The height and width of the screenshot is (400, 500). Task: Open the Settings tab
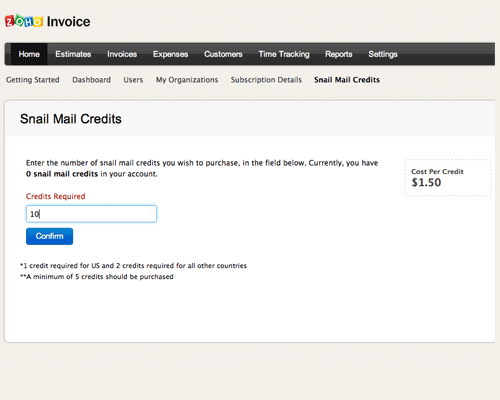tap(383, 54)
